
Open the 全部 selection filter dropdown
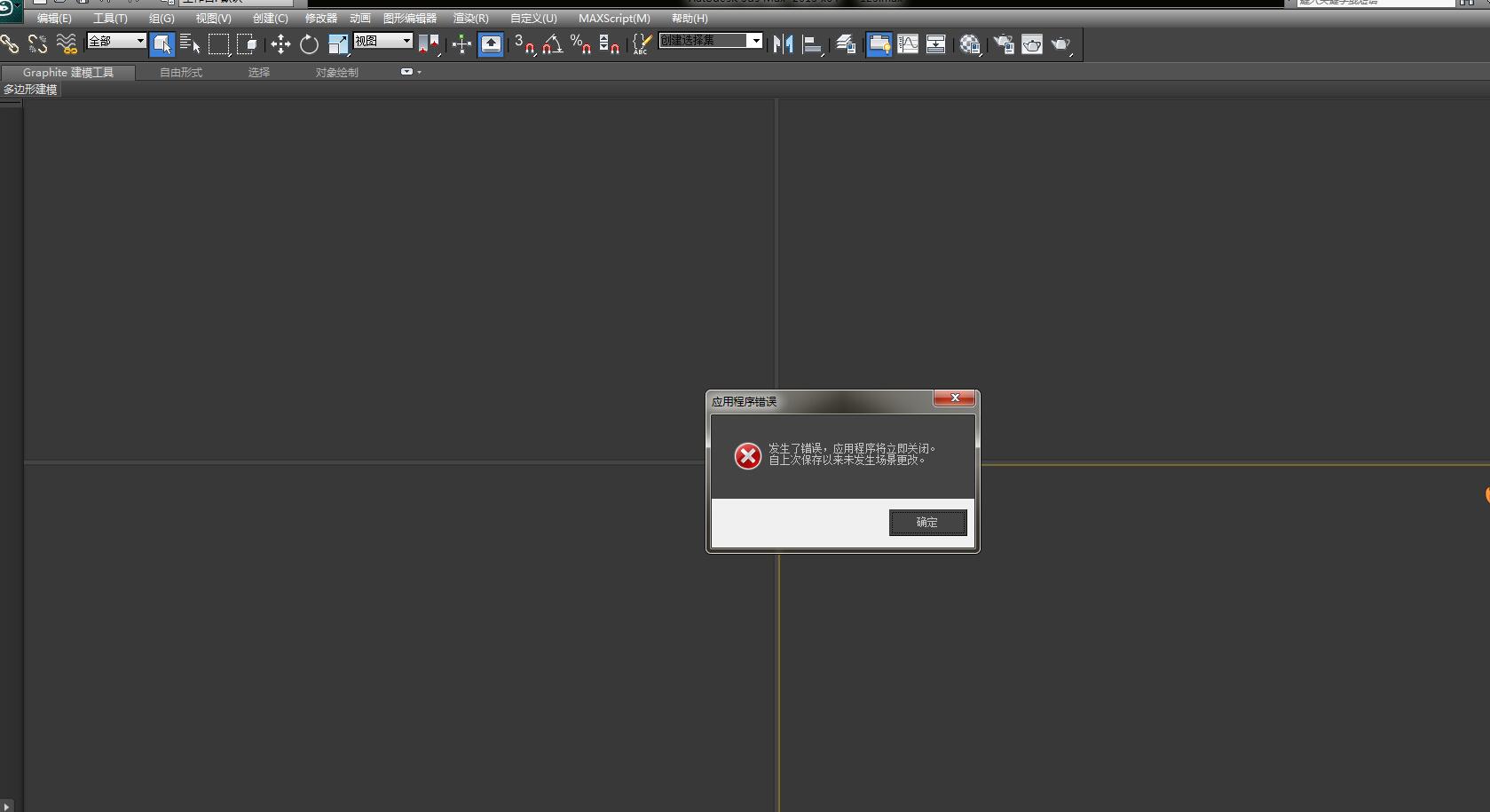[x=116, y=41]
